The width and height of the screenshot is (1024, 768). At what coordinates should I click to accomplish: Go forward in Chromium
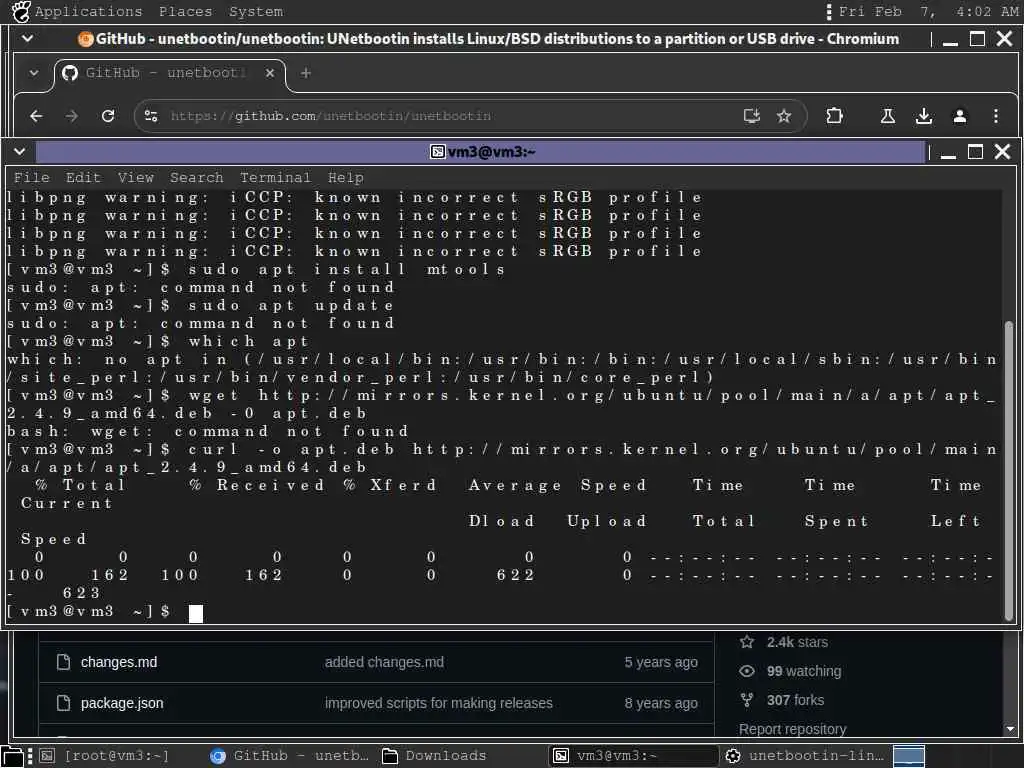click(72, 116)
